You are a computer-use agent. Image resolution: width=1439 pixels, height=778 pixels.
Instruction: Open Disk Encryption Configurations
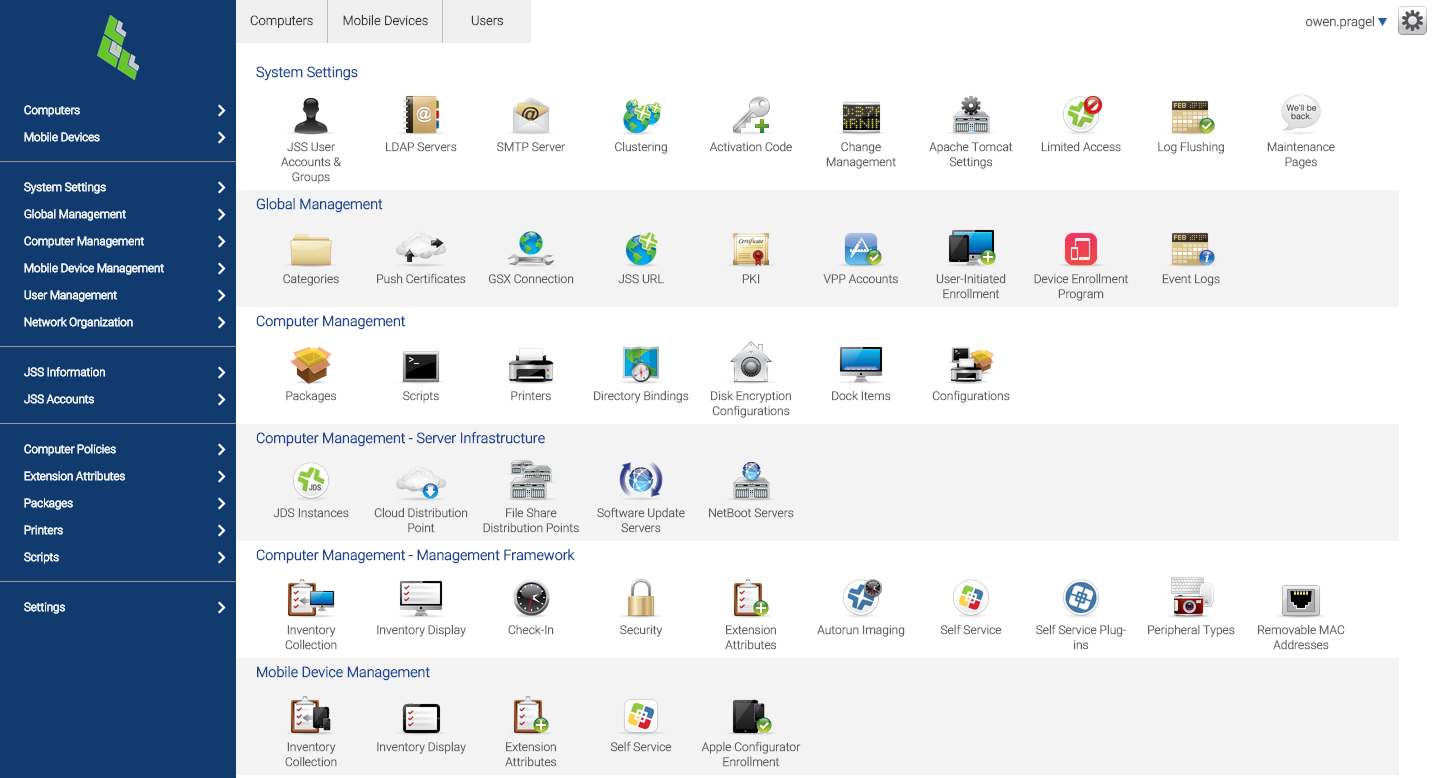pyautogui.click(x=751, y=363)
